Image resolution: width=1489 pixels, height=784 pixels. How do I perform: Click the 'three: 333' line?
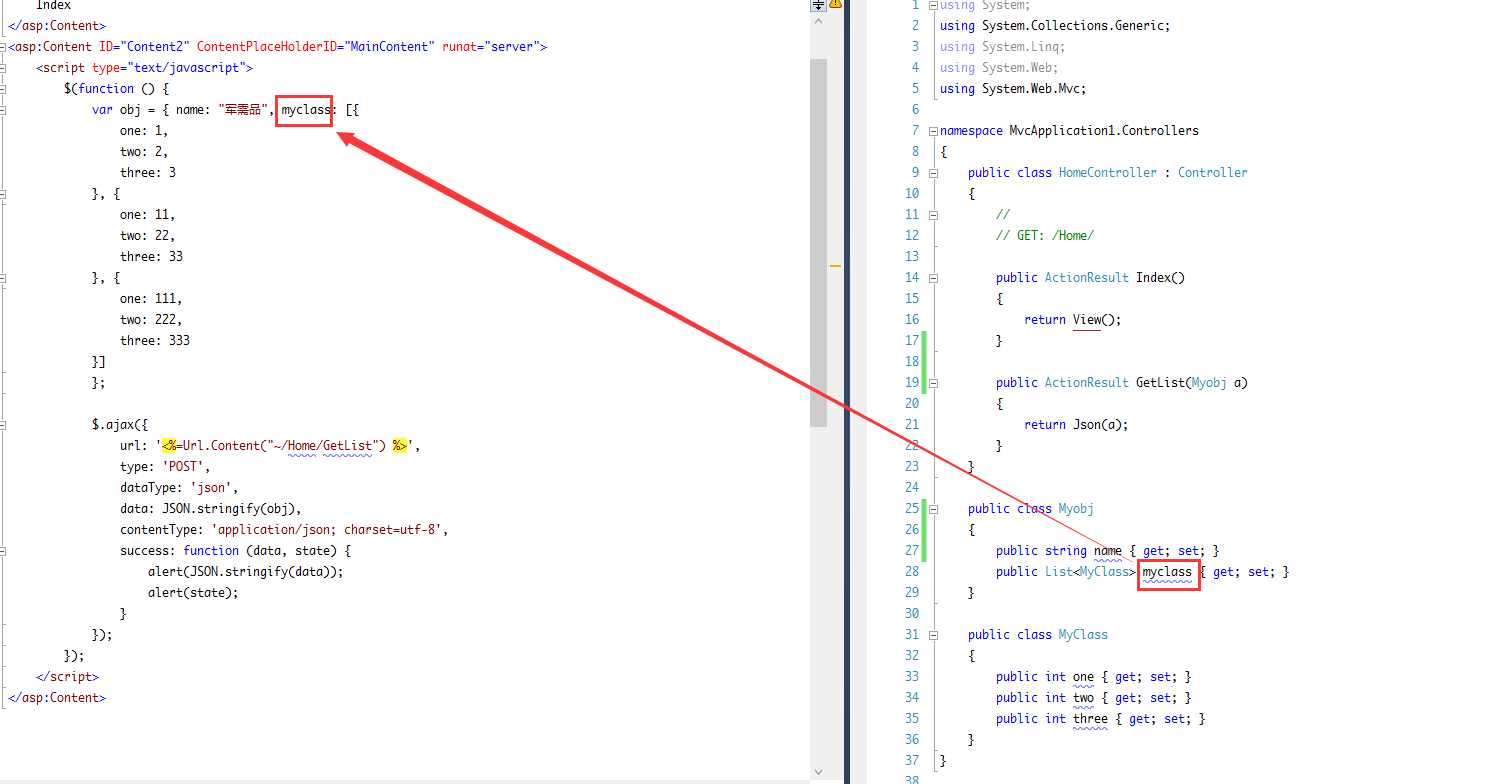click(x=155, y=340)
